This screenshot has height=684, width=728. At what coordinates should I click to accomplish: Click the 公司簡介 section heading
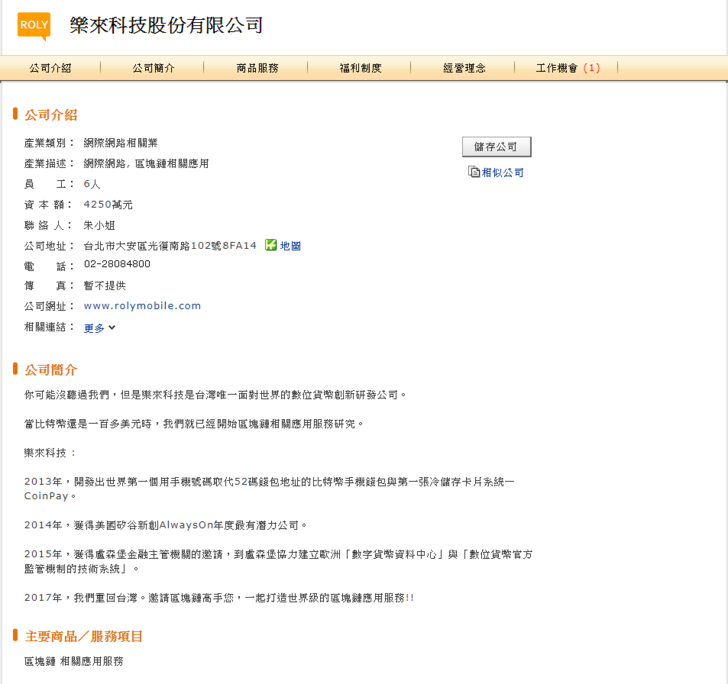pyautogui.click(x=51, y=370)
